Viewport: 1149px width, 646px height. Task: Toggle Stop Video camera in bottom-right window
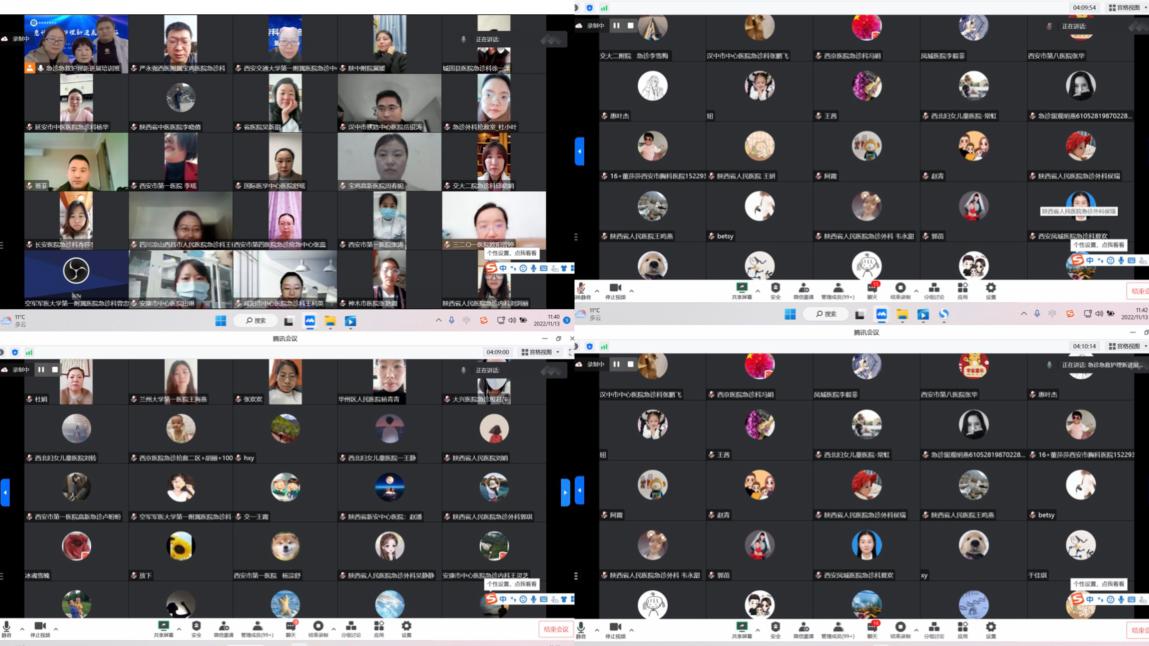(614, 627)
